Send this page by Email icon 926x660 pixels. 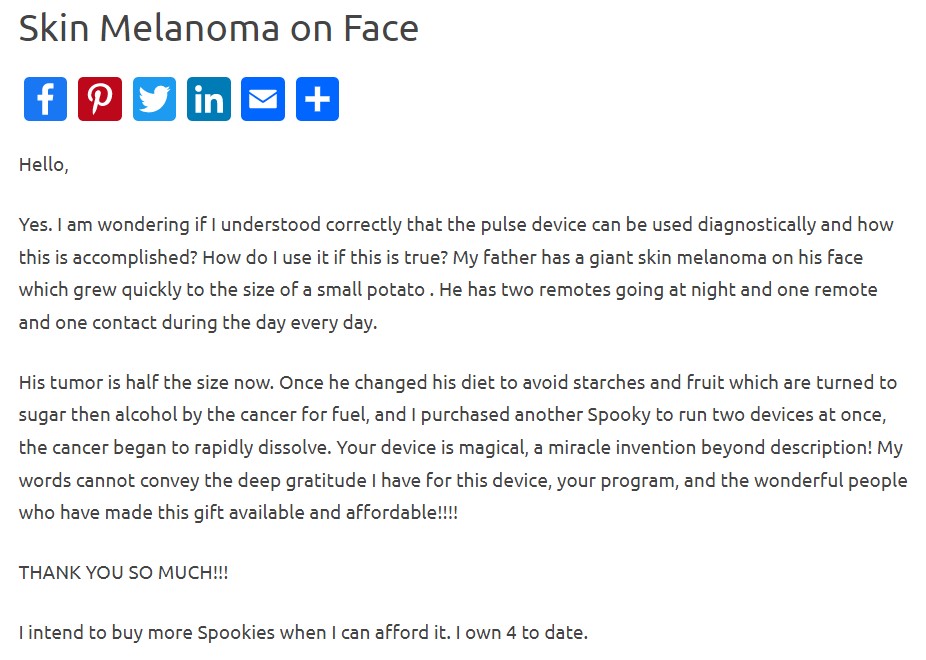click(263, 99)
